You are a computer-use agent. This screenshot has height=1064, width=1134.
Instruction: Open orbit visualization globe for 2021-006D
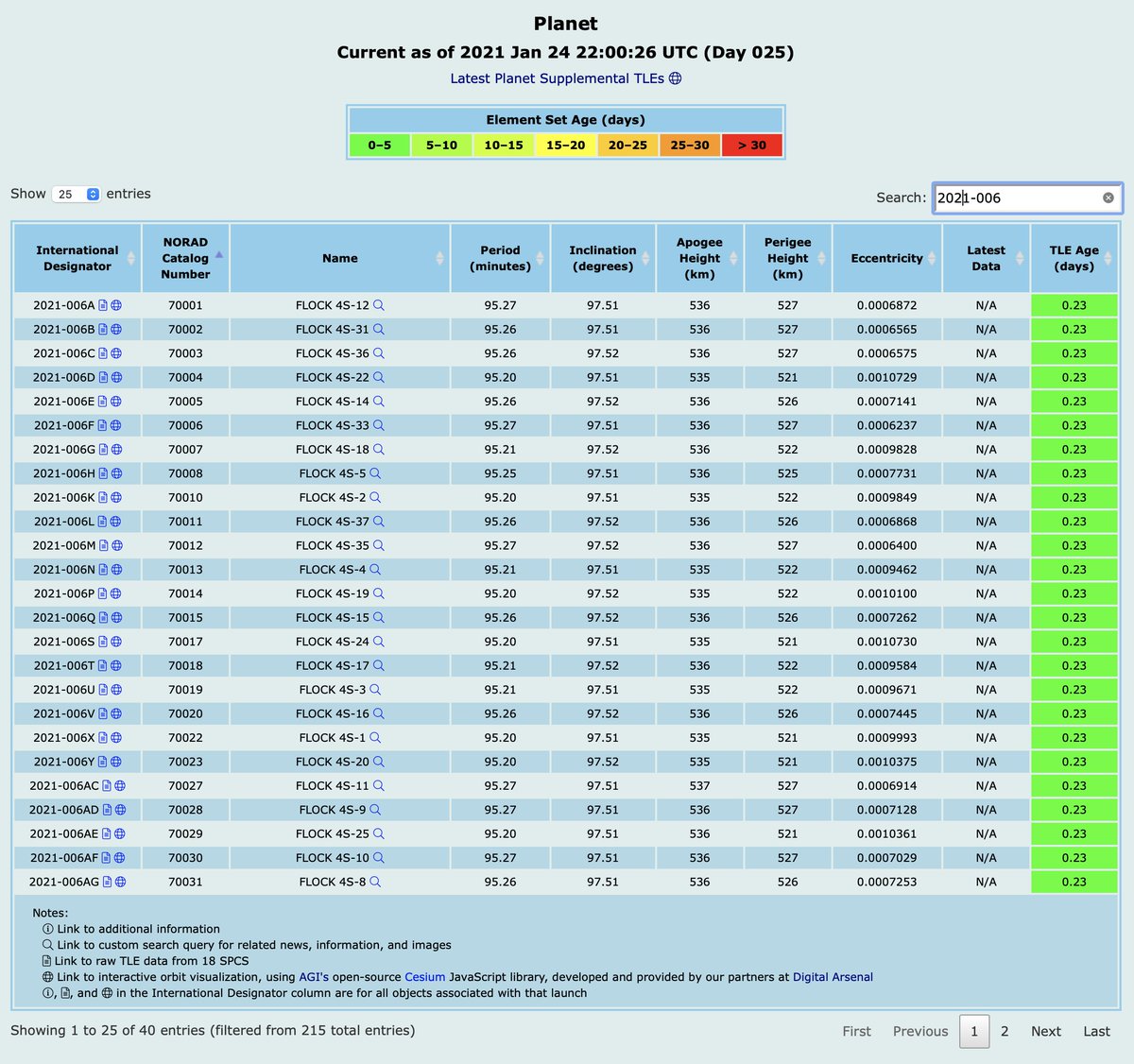(x=116, y=377)
